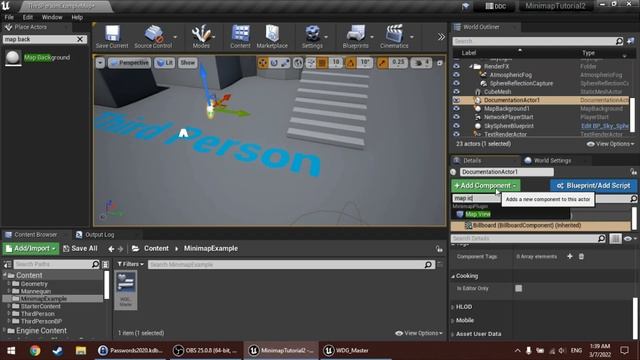Open the File menu
This screenshot has width=640, height=360.
[x=9, y=17]
